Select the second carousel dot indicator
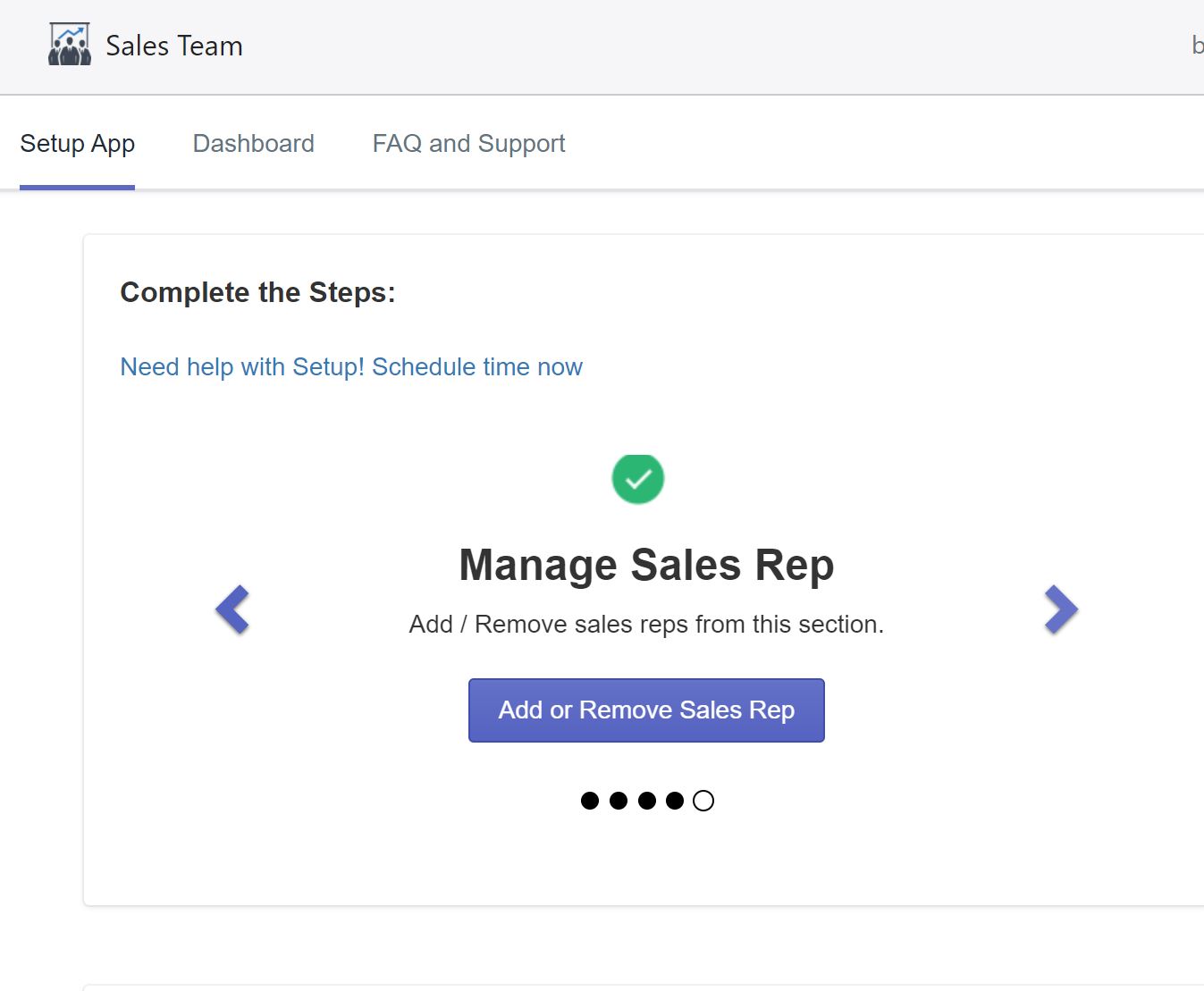The image size is (1204, 991). click(x=619, y=801)
